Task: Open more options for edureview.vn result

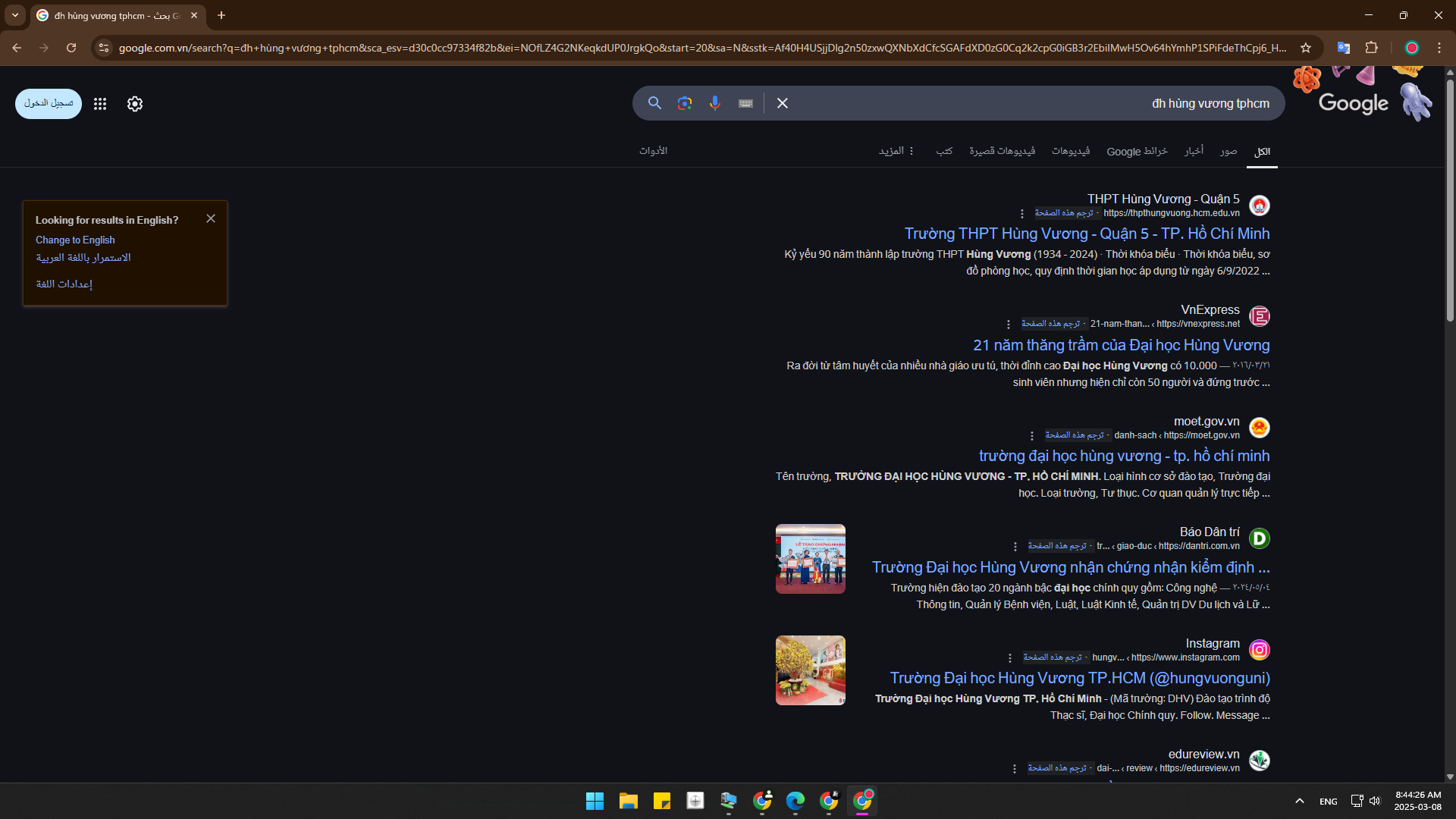Action: pyautogui.click(x=1014, y=769)
